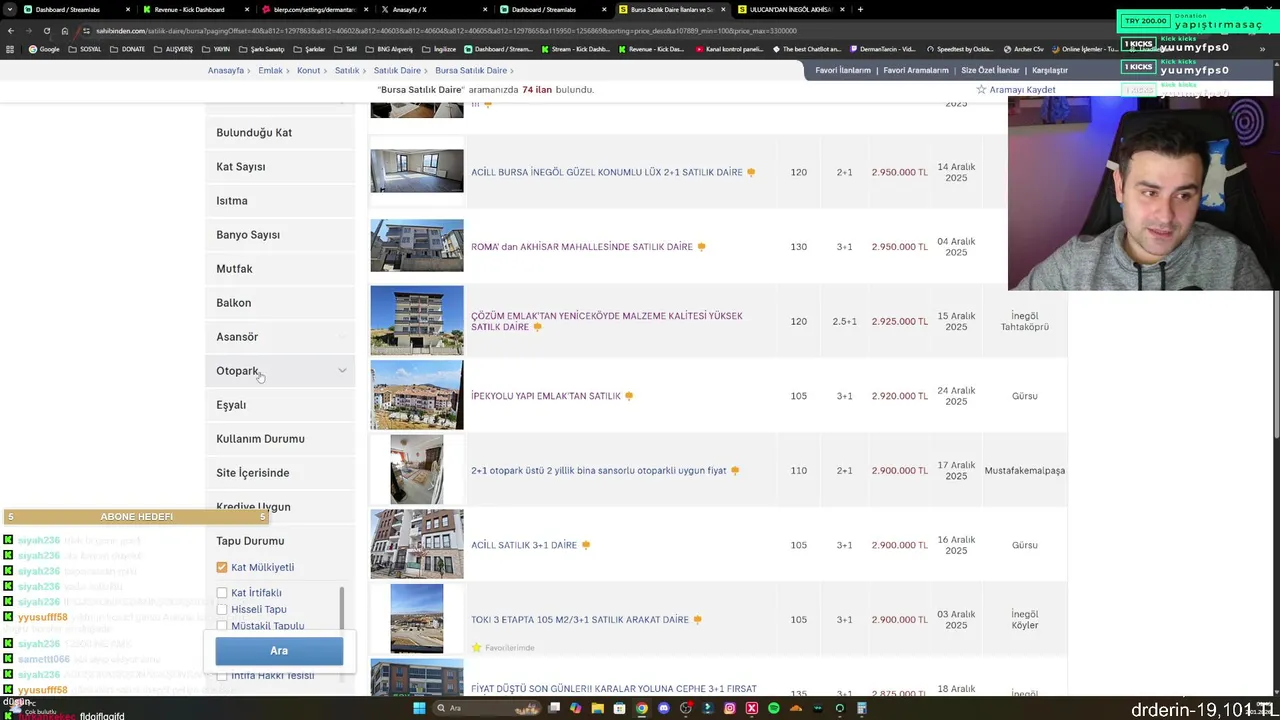Open Favori İlanlarım menu item
The height and width of the screenshot is (720, 1280).
point(843,70)
